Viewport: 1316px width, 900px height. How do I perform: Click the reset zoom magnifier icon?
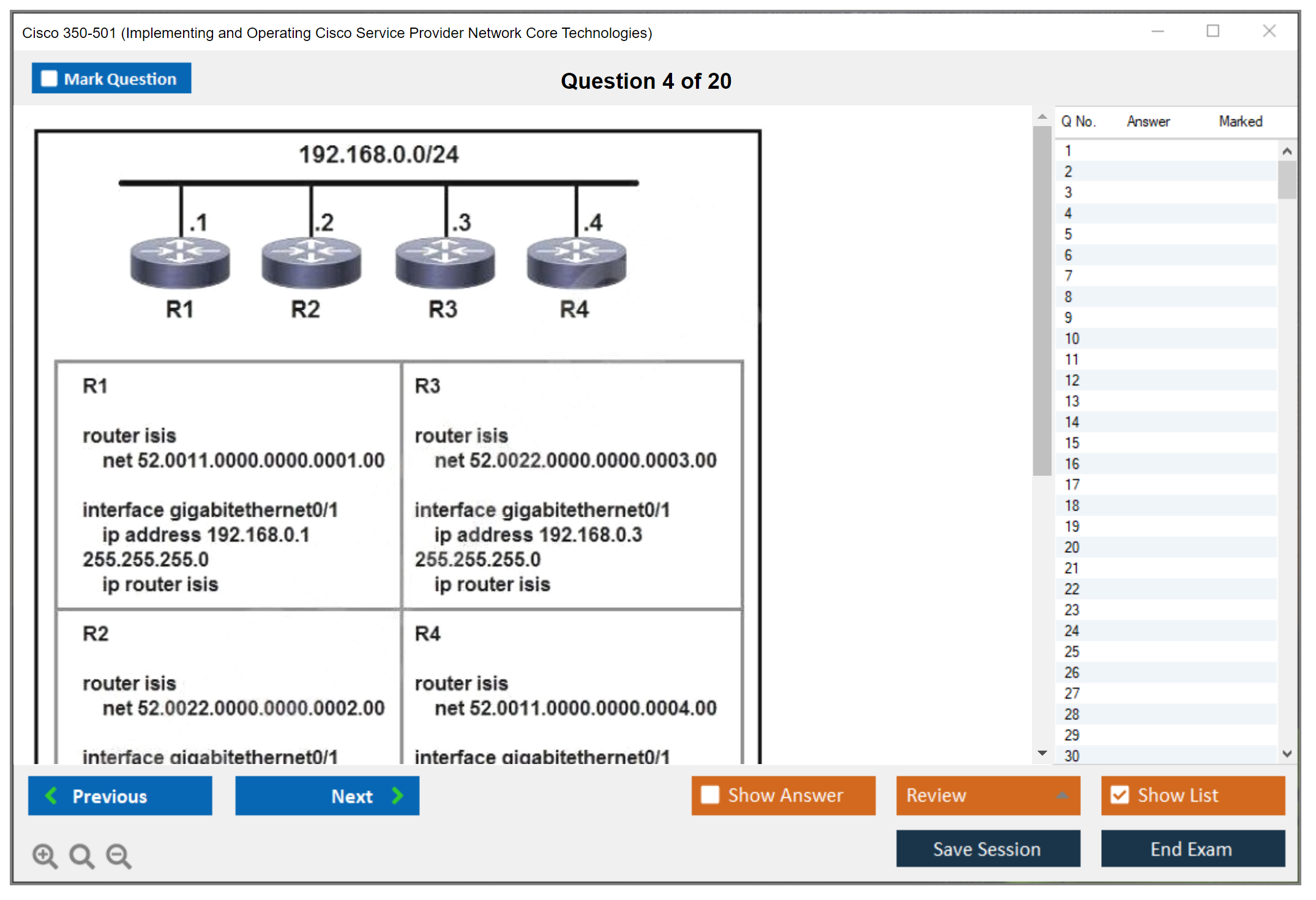pyautogui.click(x=81, y=855)
